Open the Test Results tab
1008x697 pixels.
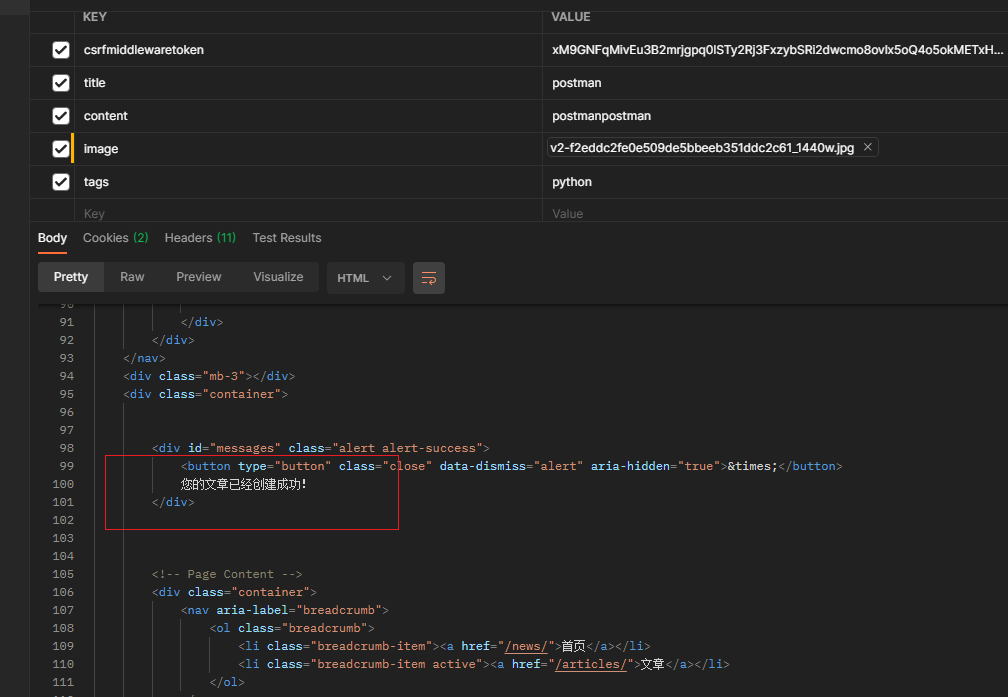pyautogui.click(x=287, y=238)
